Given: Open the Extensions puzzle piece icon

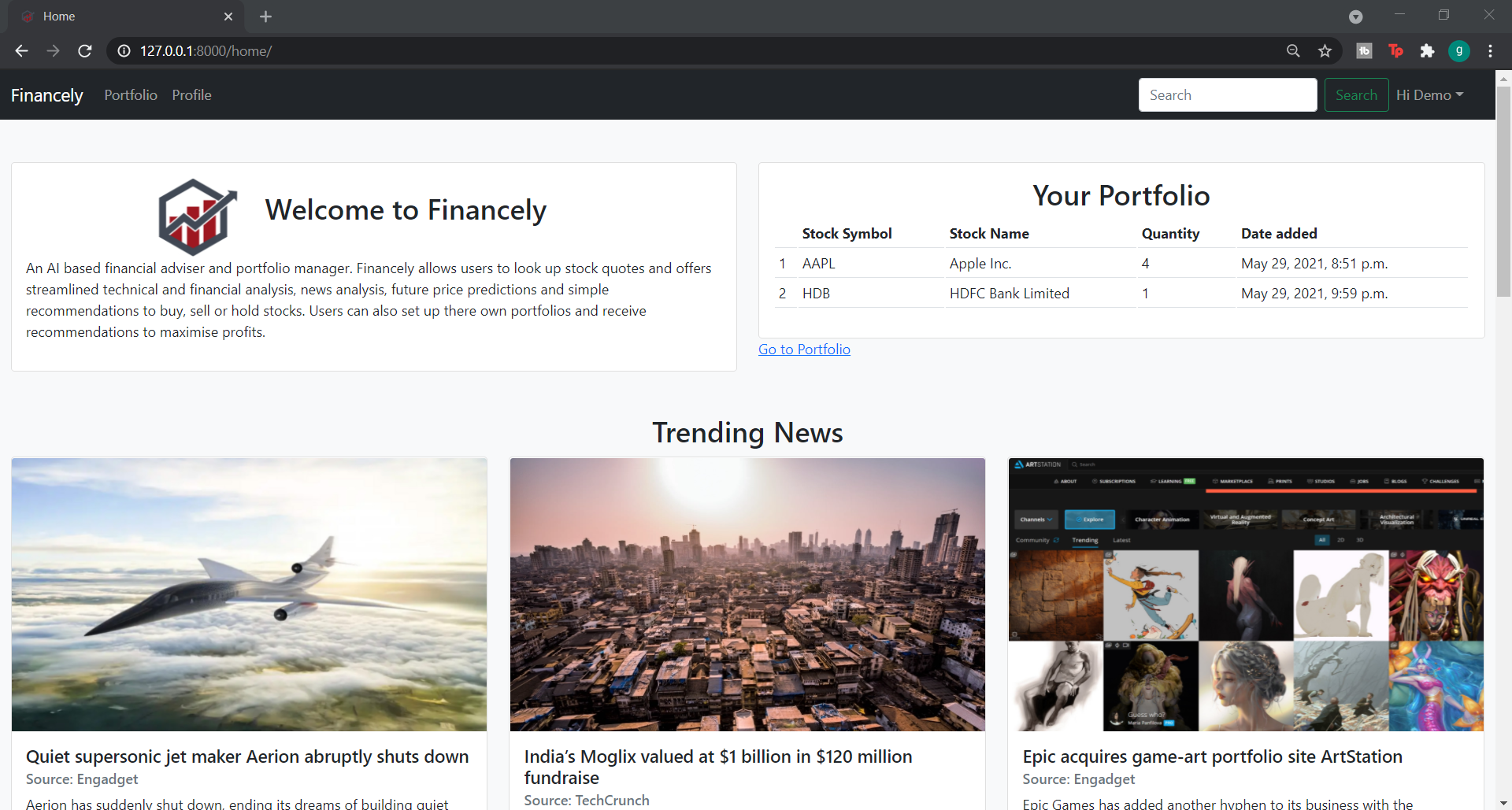Looking at the screenshot, I should (x=1427, y=51).
